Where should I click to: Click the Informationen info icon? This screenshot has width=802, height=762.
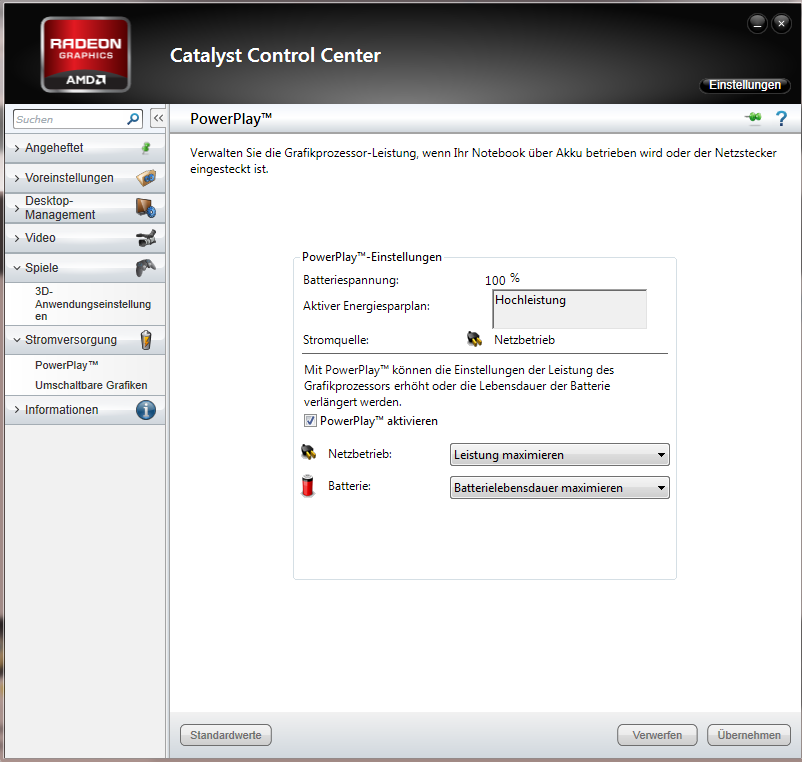[x=146, y=410]
